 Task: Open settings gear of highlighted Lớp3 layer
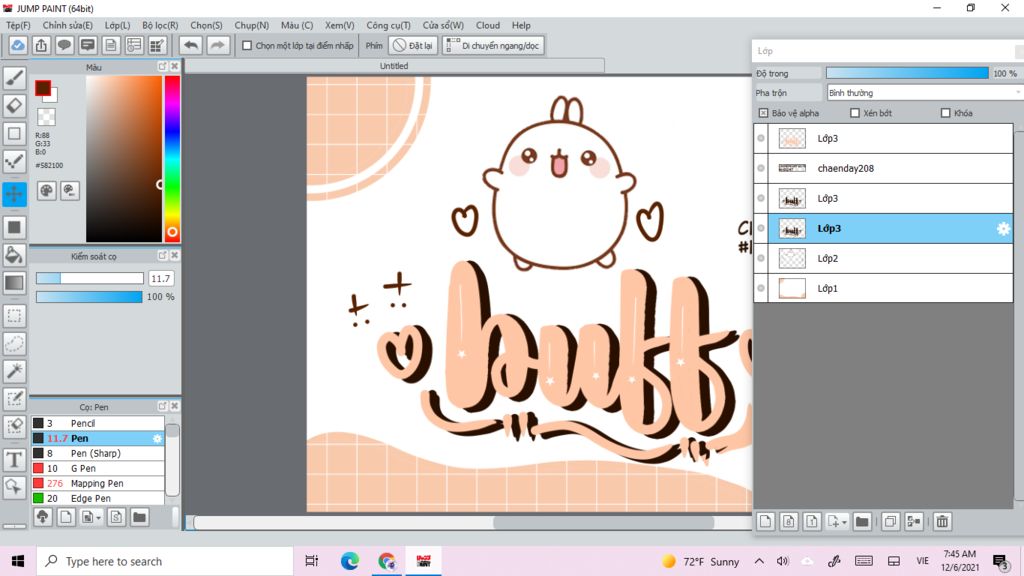pos(1003,229)
